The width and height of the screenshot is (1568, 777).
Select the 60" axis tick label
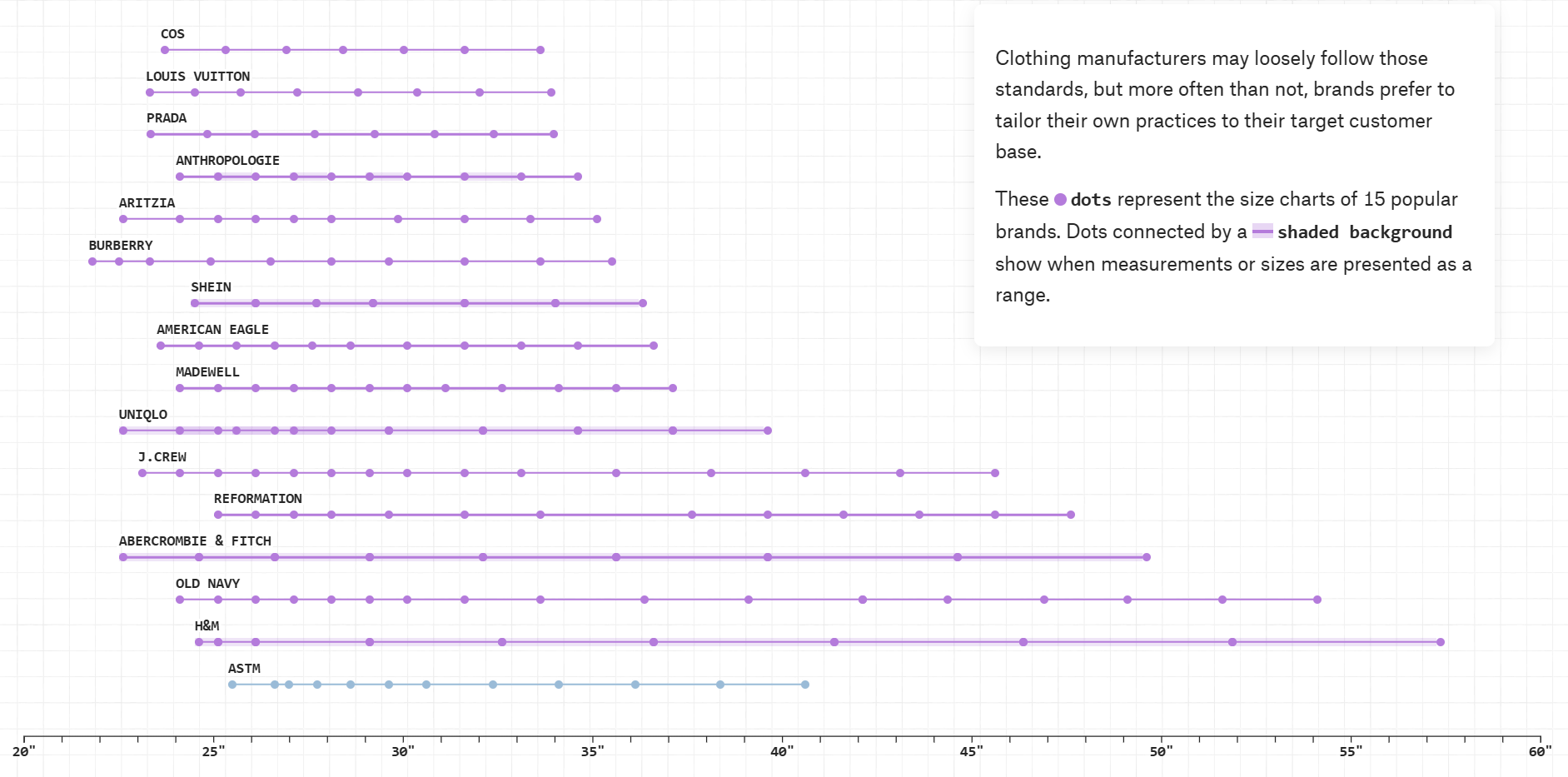[1540, 752]
